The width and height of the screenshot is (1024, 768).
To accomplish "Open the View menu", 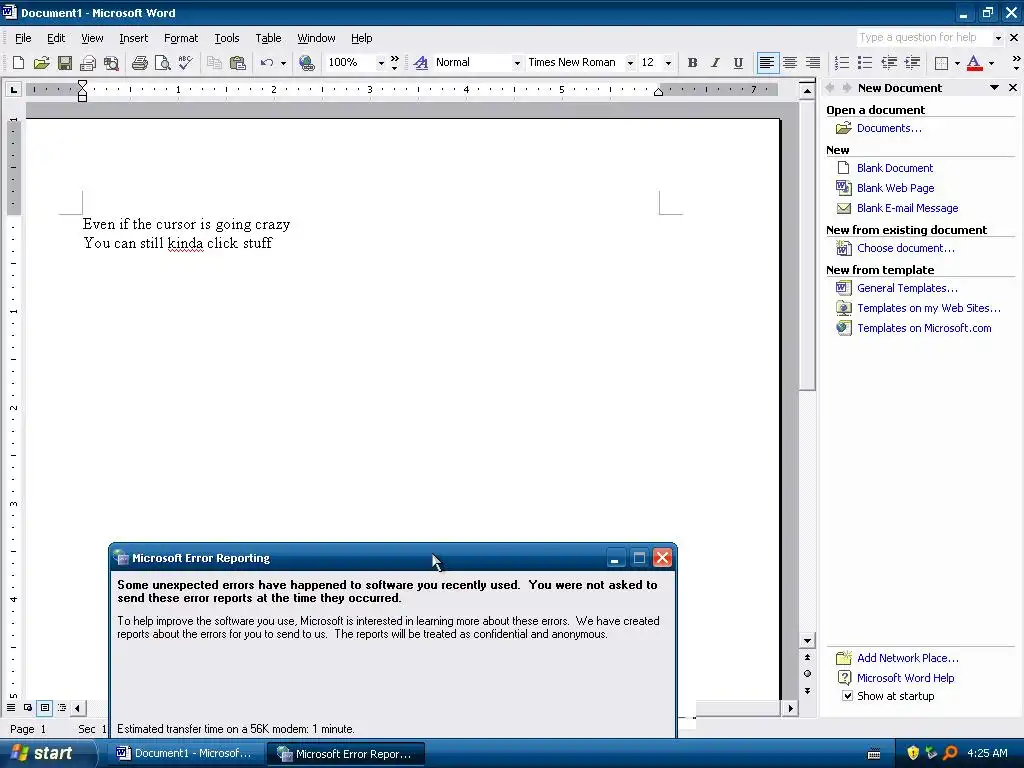I will point(92,38).
